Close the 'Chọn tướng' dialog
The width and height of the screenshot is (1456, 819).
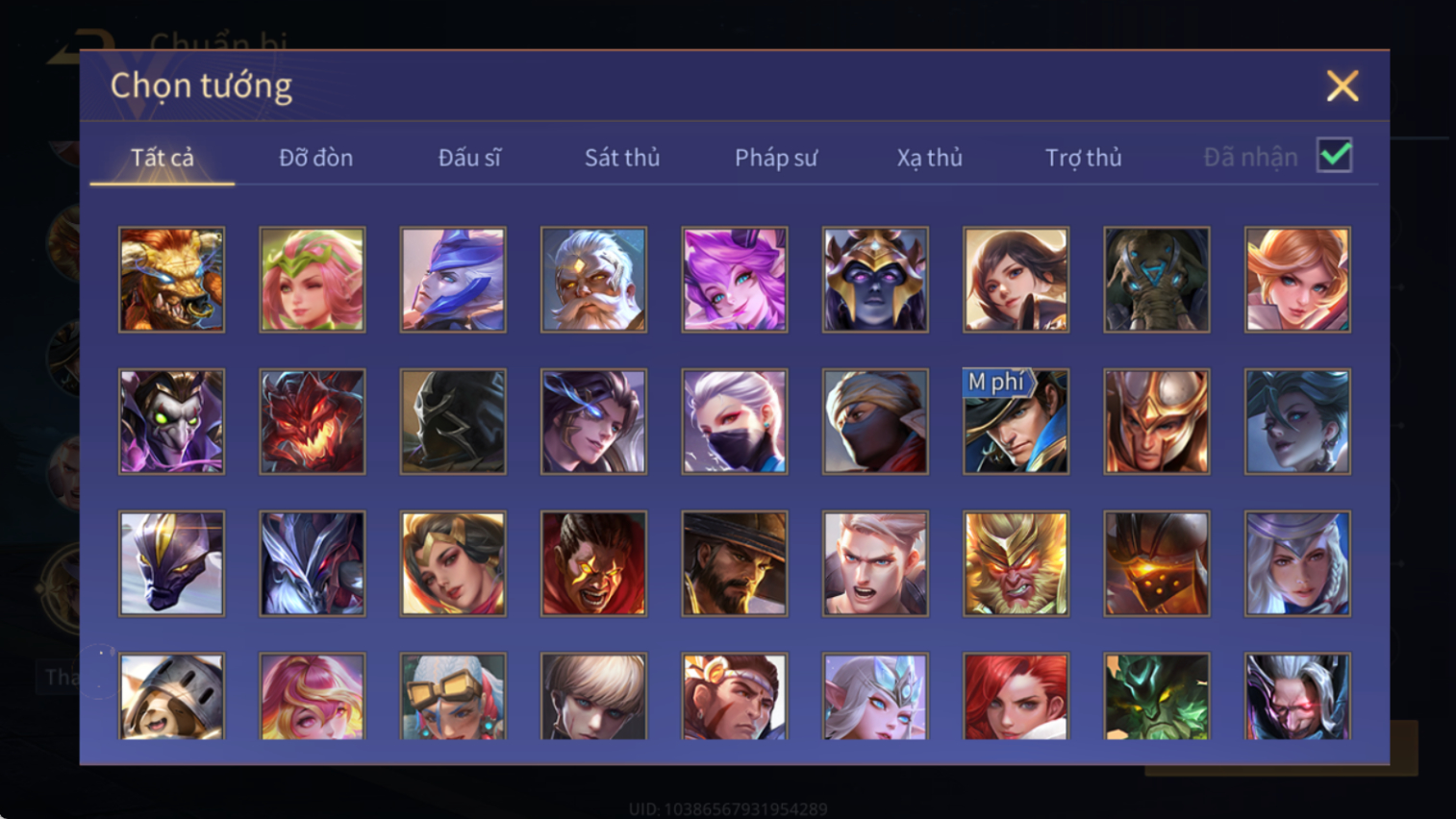(x=1343, y=87)
